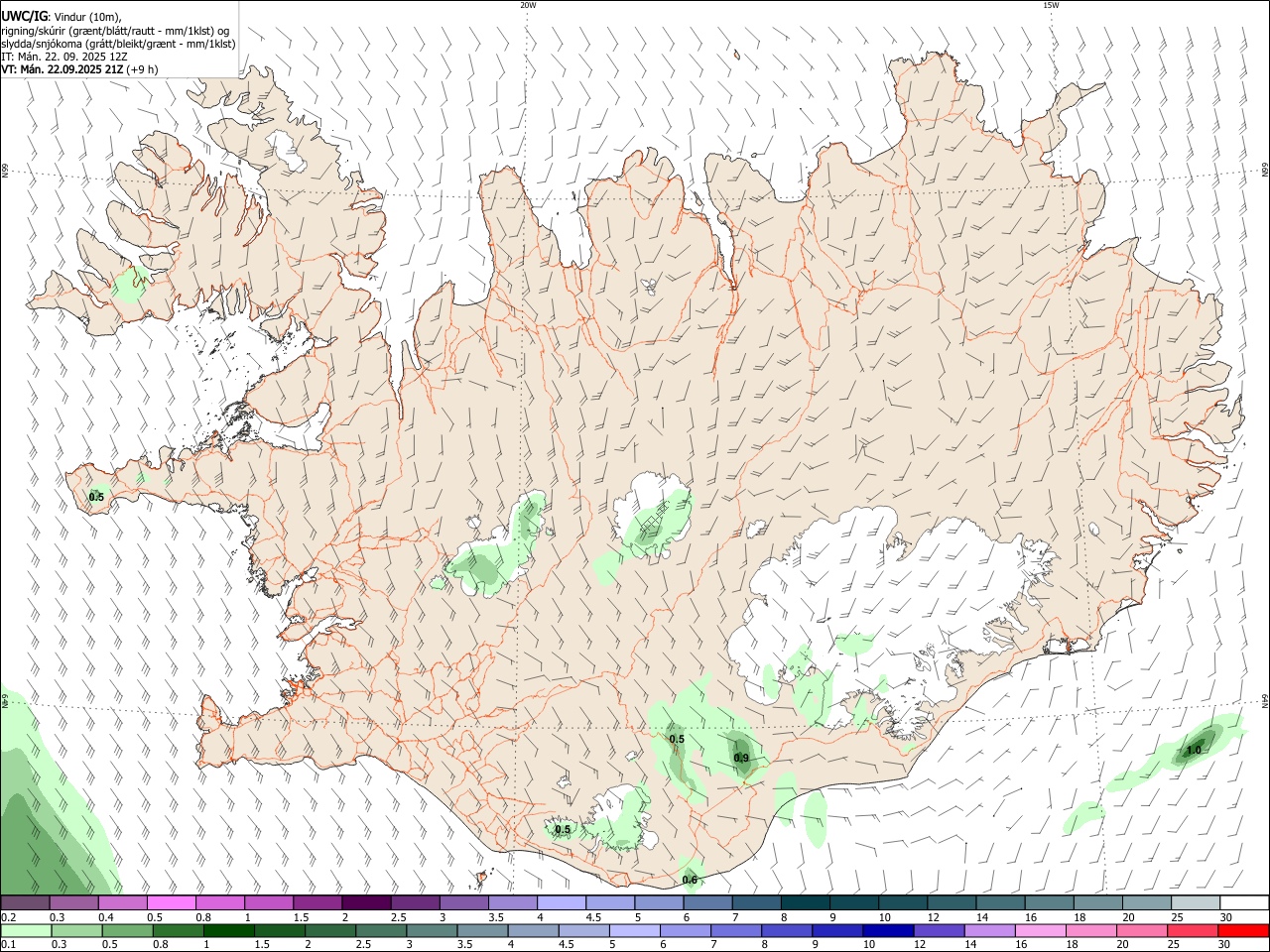1270x952 pixels.
Task: Click the bright red 30+ rain swatch
Action: pyautogui.click(x=1242, y=931)
